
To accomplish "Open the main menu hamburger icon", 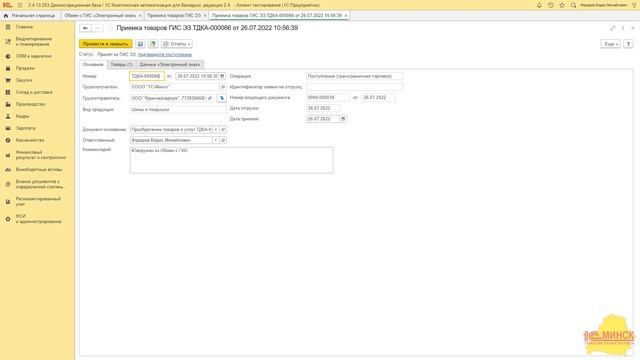I will [20, 5].
